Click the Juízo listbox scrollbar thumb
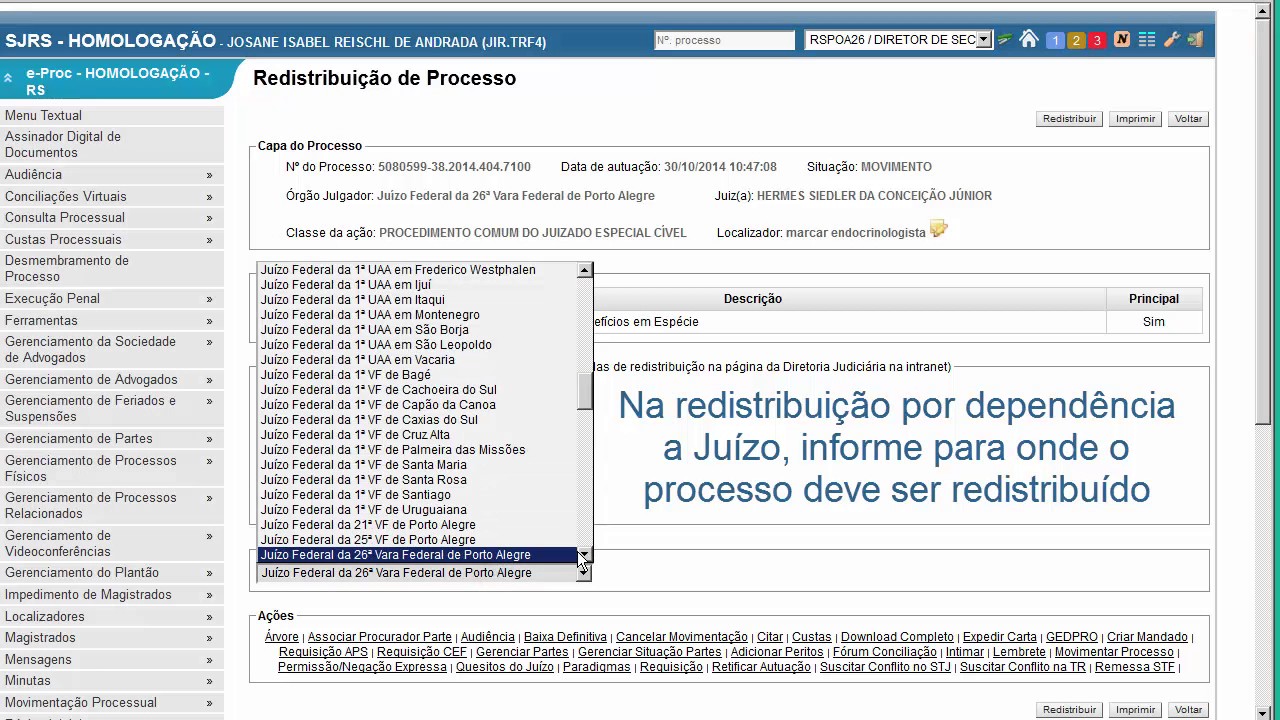The image size is (1280, 720). click(x=584, y=392)
